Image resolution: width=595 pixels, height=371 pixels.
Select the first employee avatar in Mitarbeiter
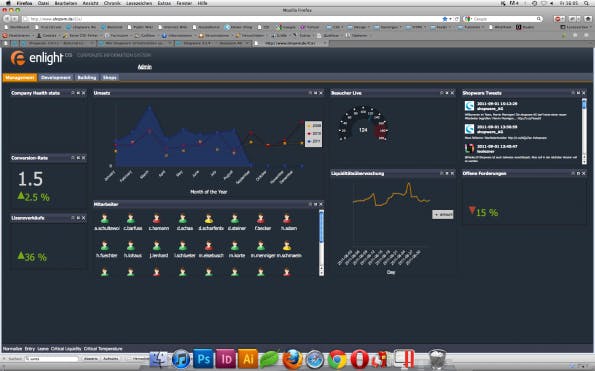105,219
